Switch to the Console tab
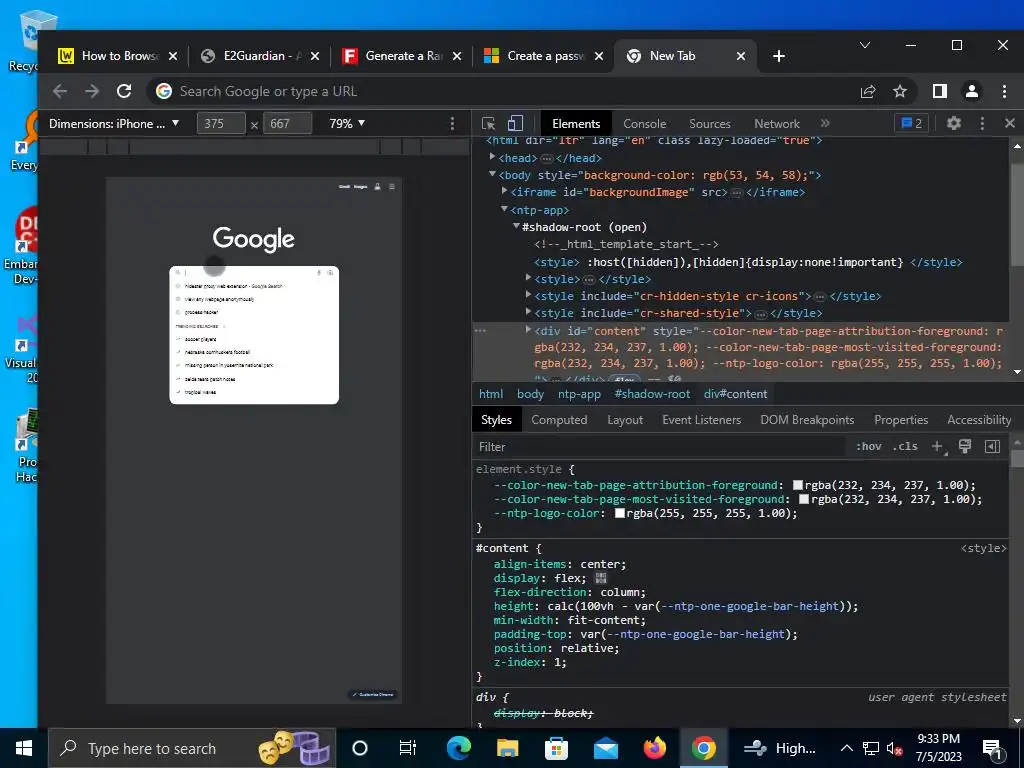1024x768 pixels. (644, 123)
